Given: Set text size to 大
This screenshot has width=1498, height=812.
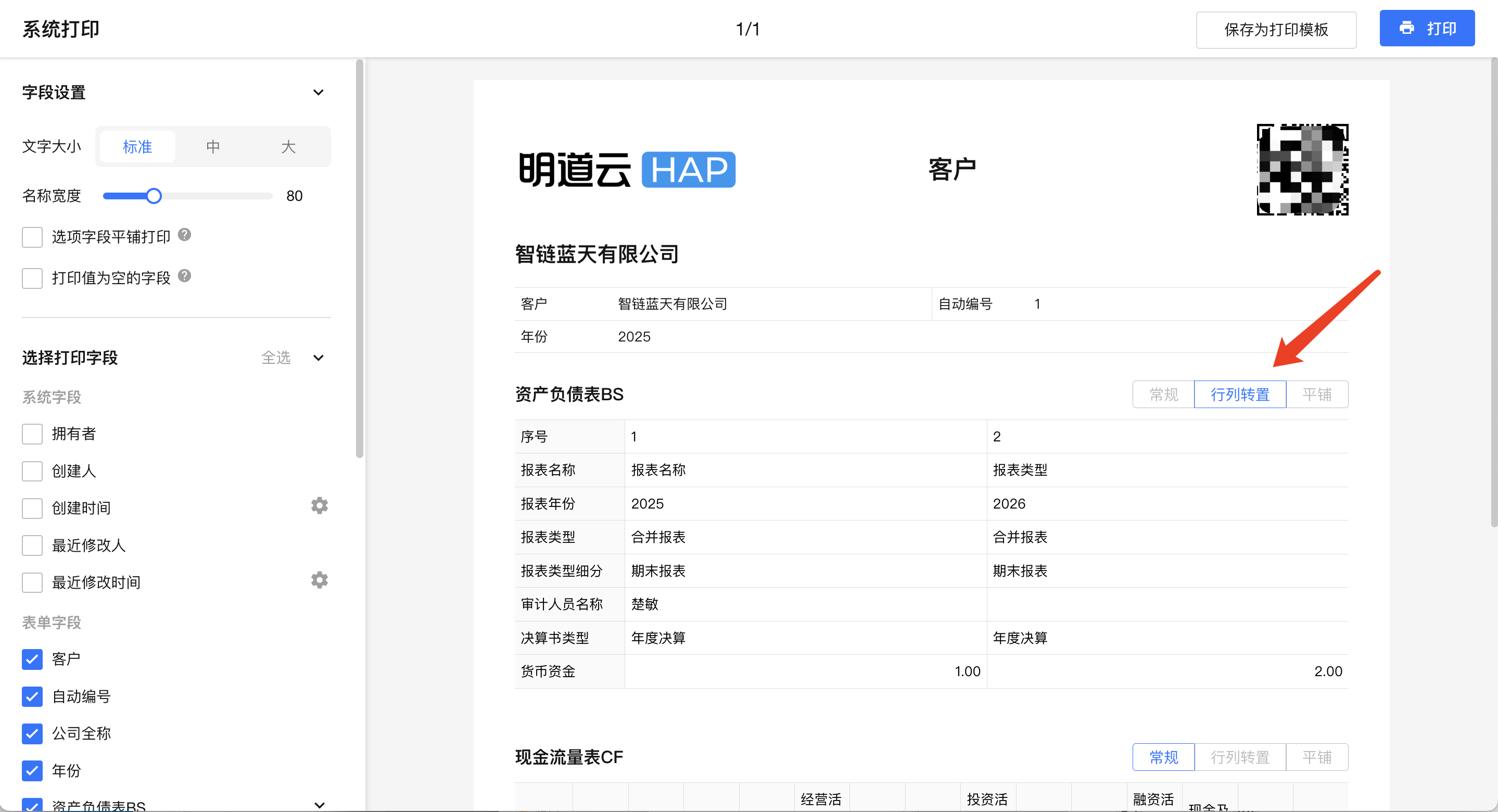Looking at the screenshot, I should (288, 147).
